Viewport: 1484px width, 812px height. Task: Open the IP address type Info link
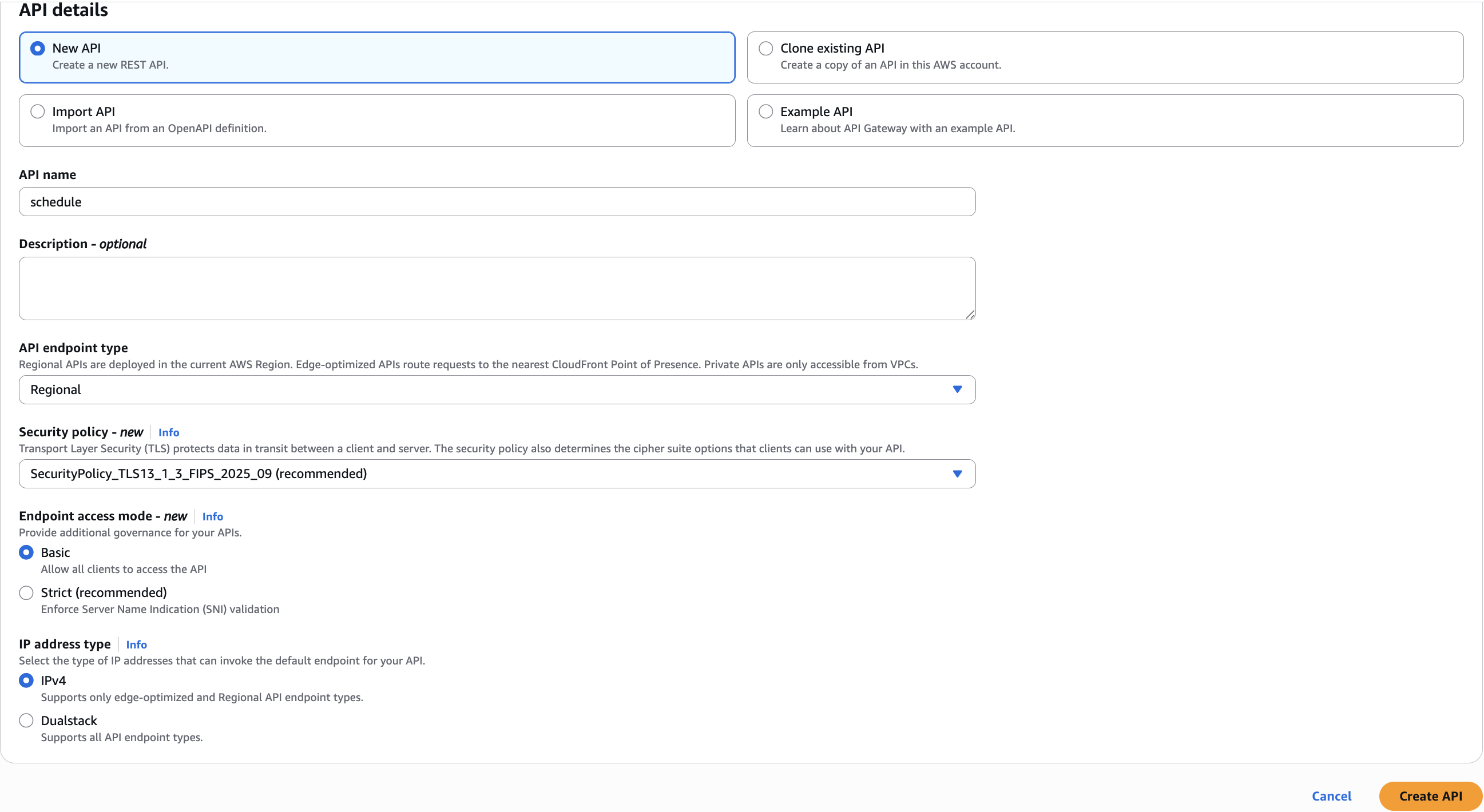pos(136,644)
